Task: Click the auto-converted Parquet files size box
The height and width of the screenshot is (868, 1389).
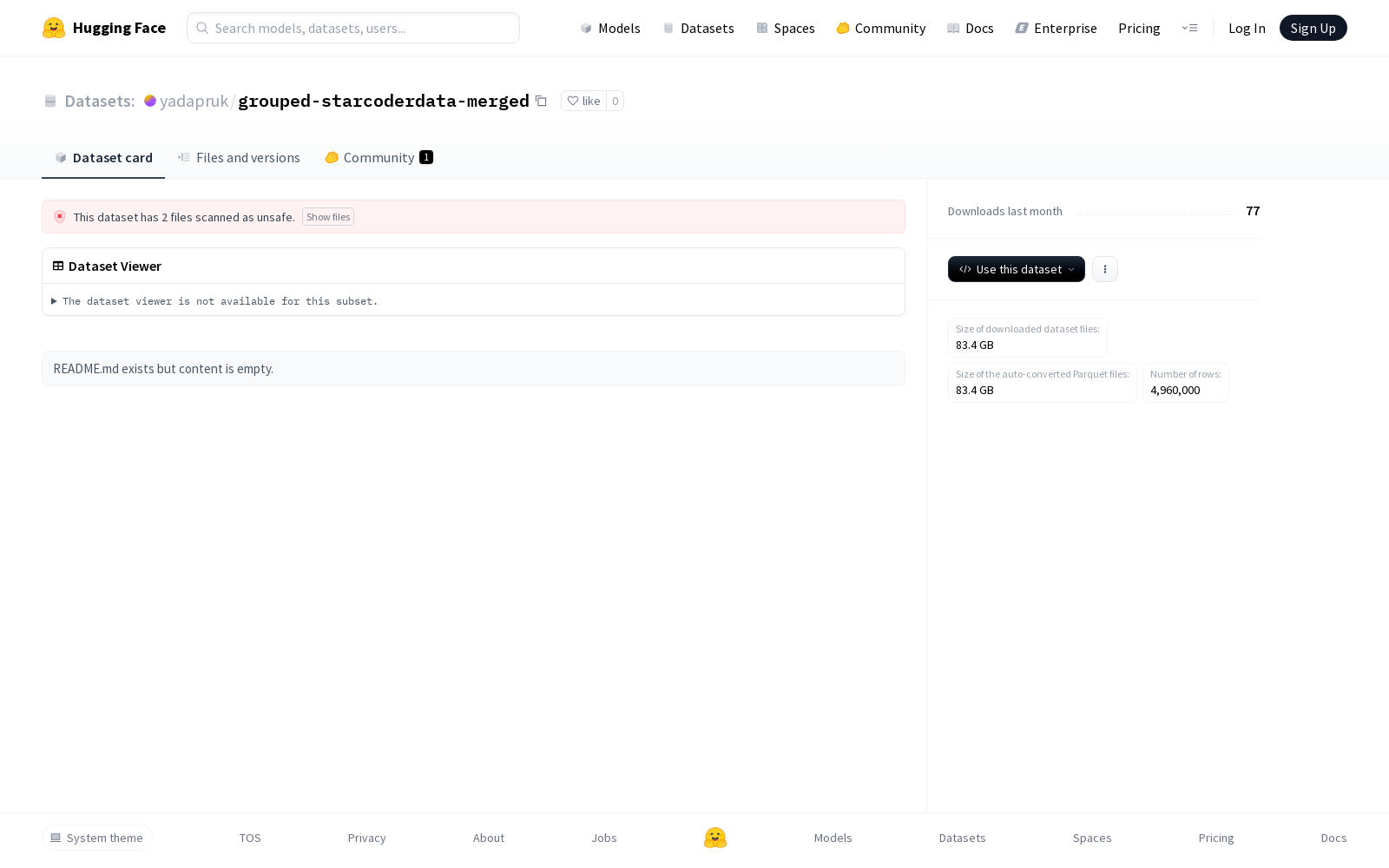Action: coord(1043,383)
